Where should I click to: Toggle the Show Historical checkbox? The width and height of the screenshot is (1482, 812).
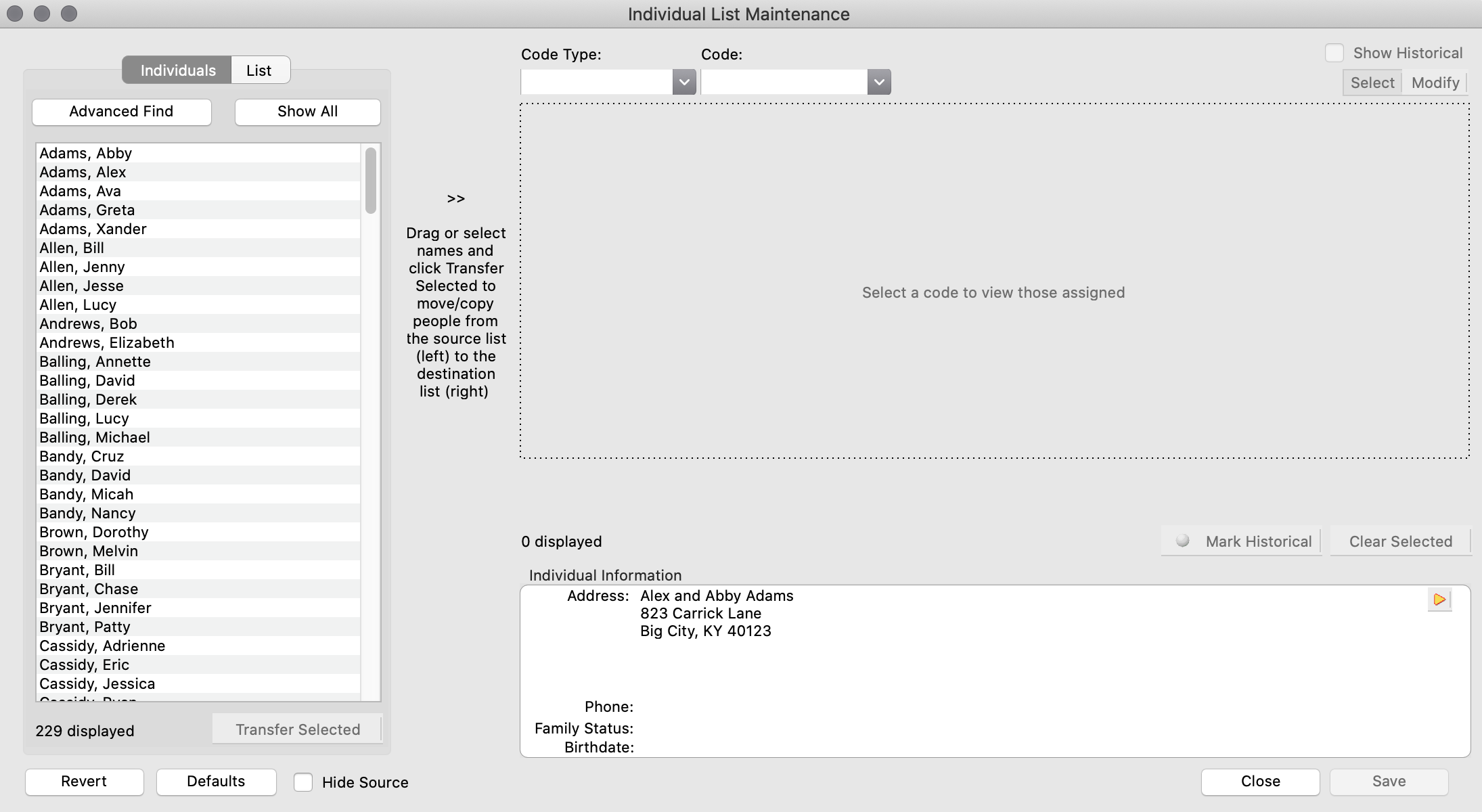1334,53
